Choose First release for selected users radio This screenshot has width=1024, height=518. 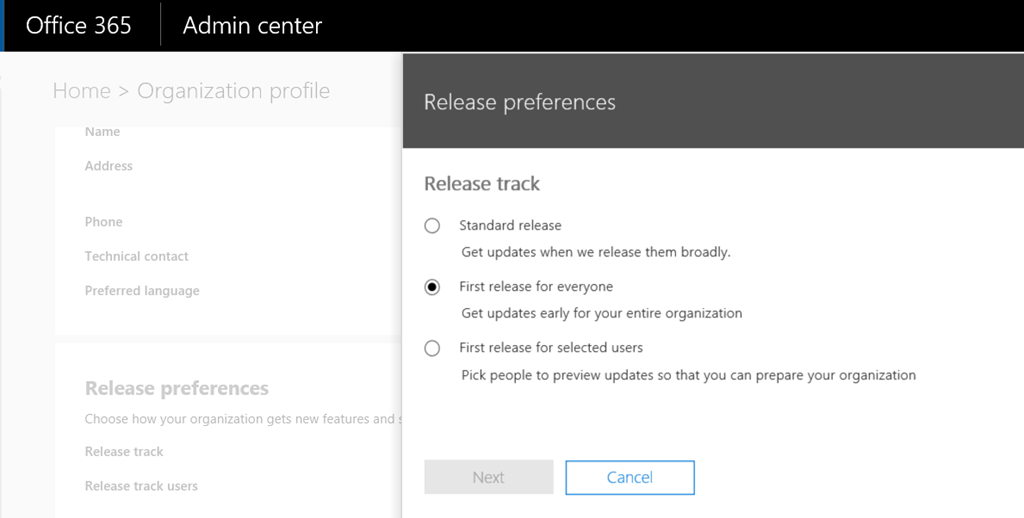coord(432,348)
